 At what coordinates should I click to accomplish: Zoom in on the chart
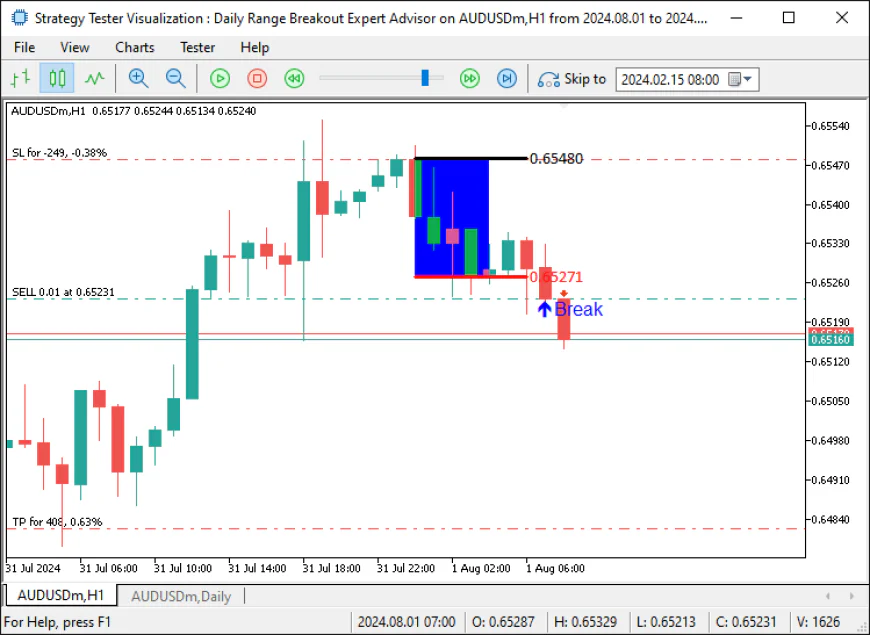138,78
